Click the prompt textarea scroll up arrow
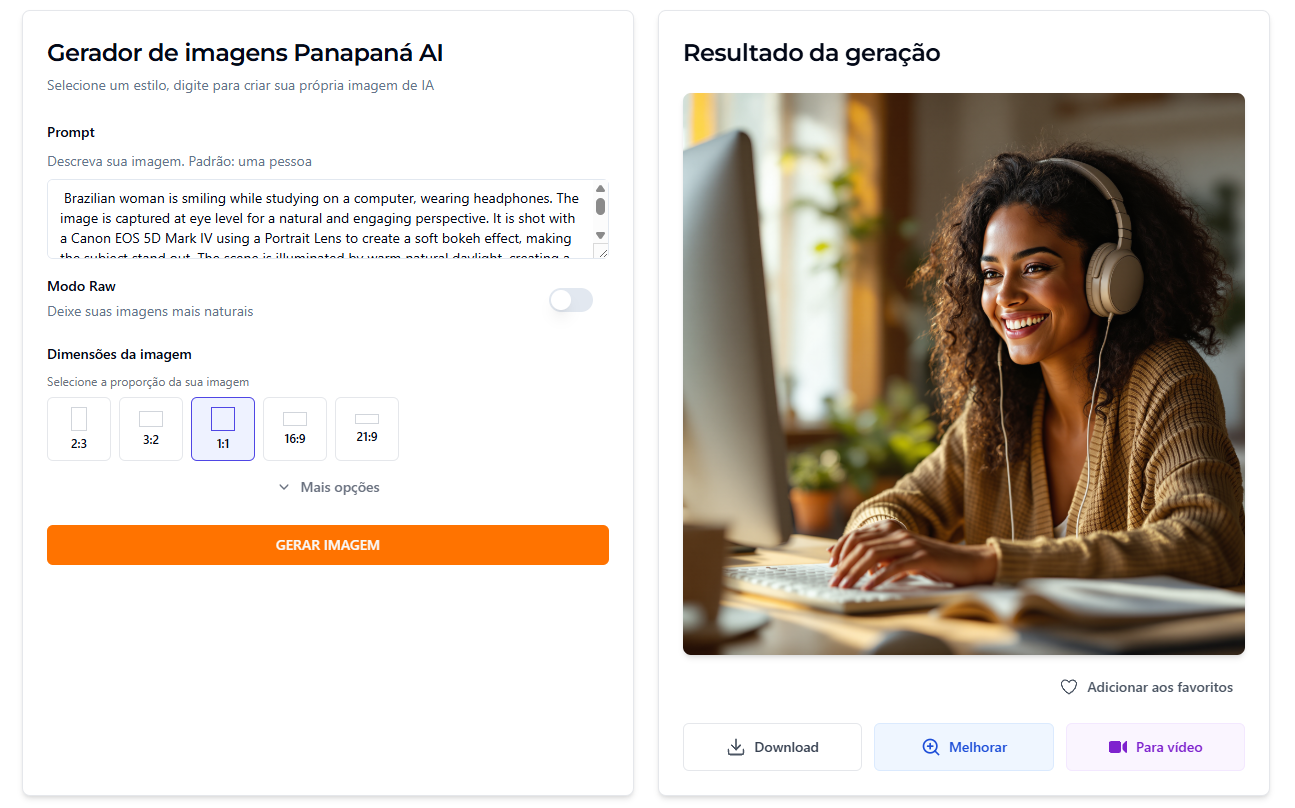Screen dimensions: 1295x808 (x=600, y=188)
